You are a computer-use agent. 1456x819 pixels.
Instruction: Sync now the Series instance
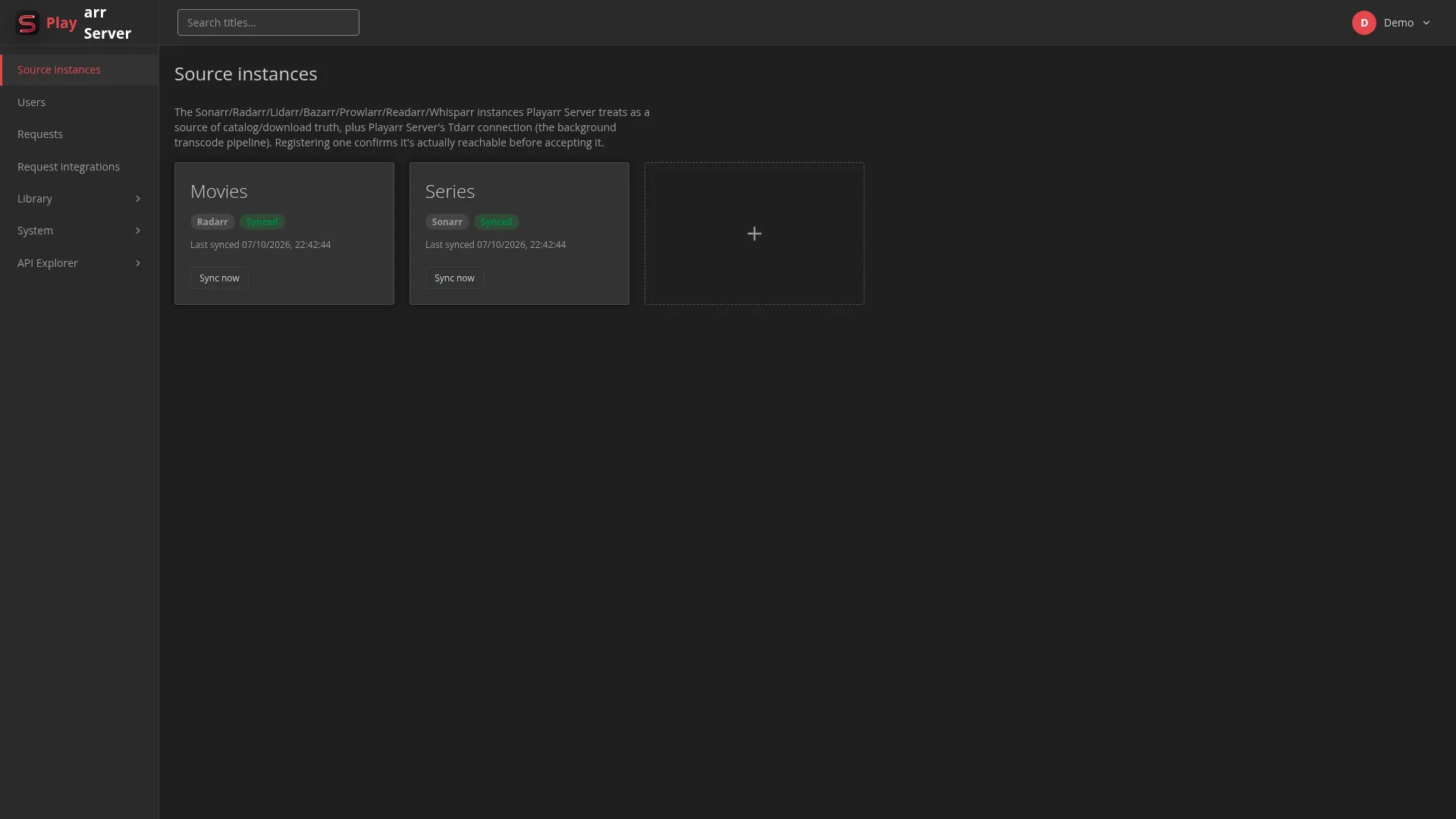[x=454, y=278]
